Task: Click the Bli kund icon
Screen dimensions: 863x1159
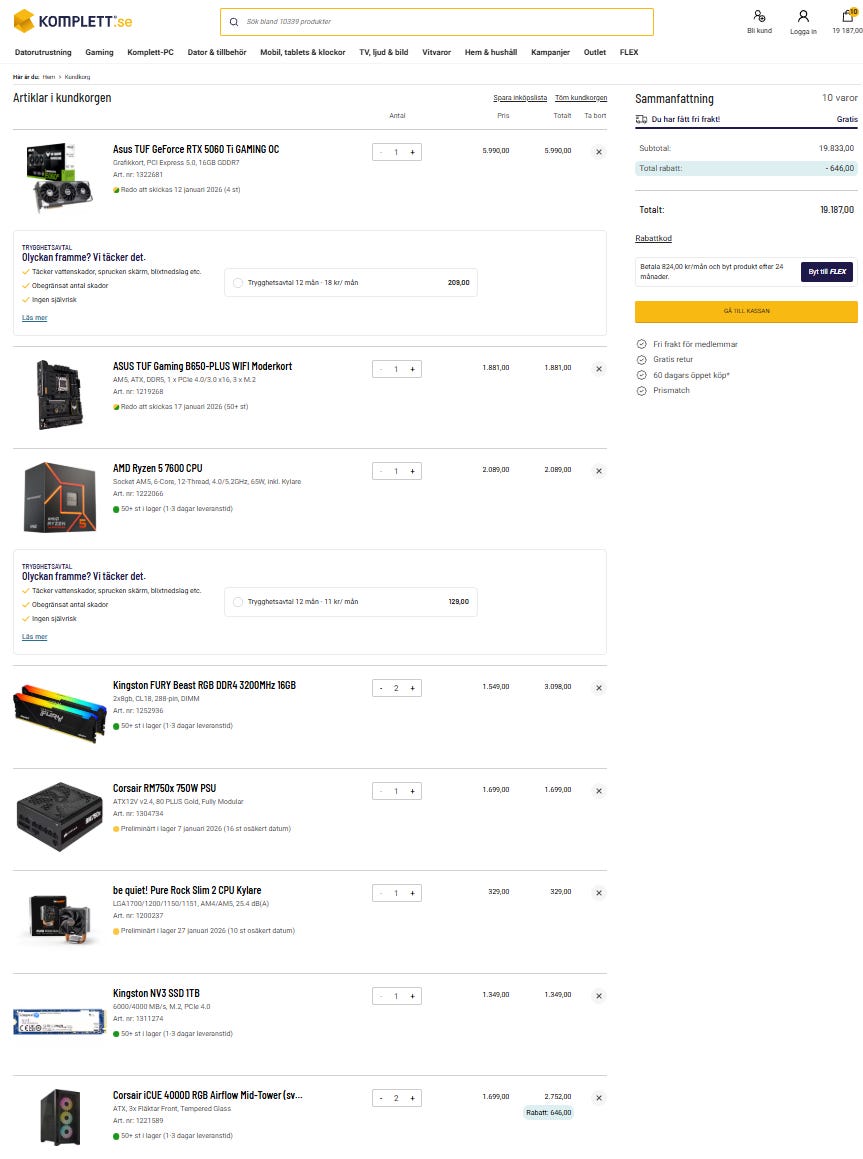Action: pyautogui.click(x=759, y=16)
